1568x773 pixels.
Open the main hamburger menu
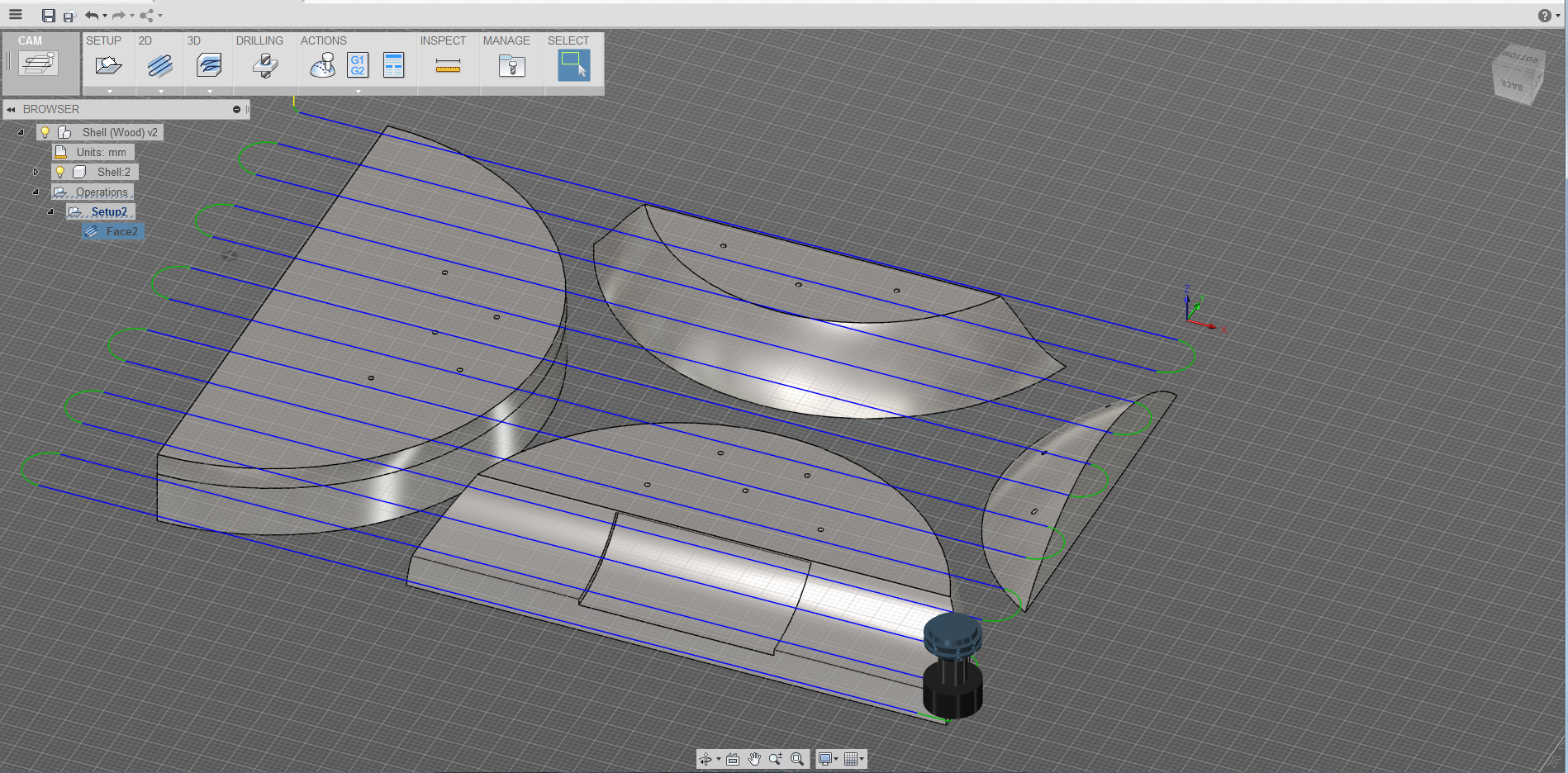pyautogui.click(x=16, y=15)
